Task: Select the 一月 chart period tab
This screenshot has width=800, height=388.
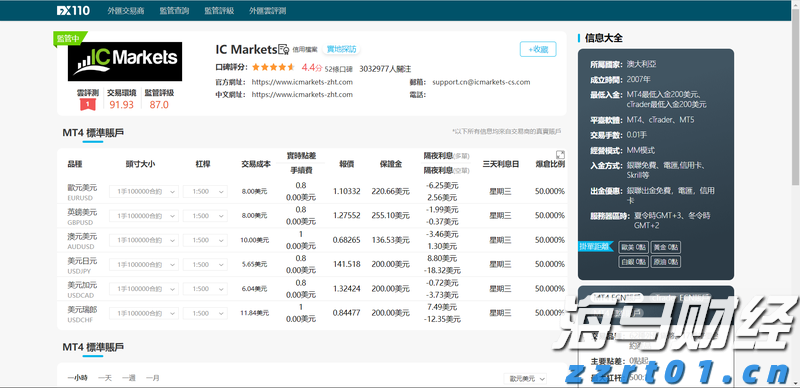Action: point(152,378)
